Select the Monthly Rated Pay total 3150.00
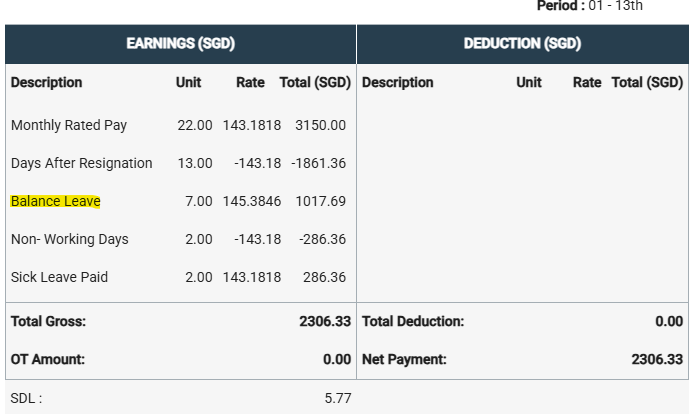697x415 pixels. click(x=320, y=125)
